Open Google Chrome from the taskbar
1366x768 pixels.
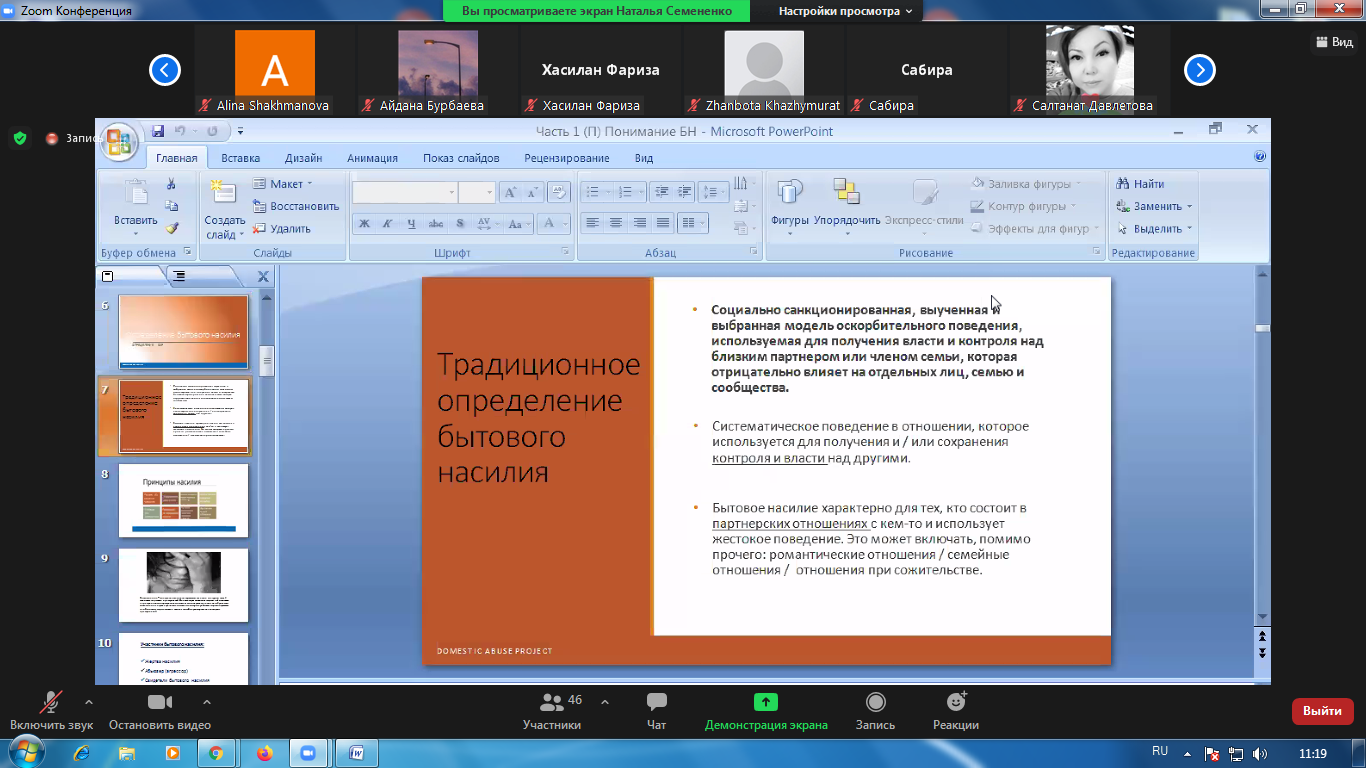(x=216, y=752)
